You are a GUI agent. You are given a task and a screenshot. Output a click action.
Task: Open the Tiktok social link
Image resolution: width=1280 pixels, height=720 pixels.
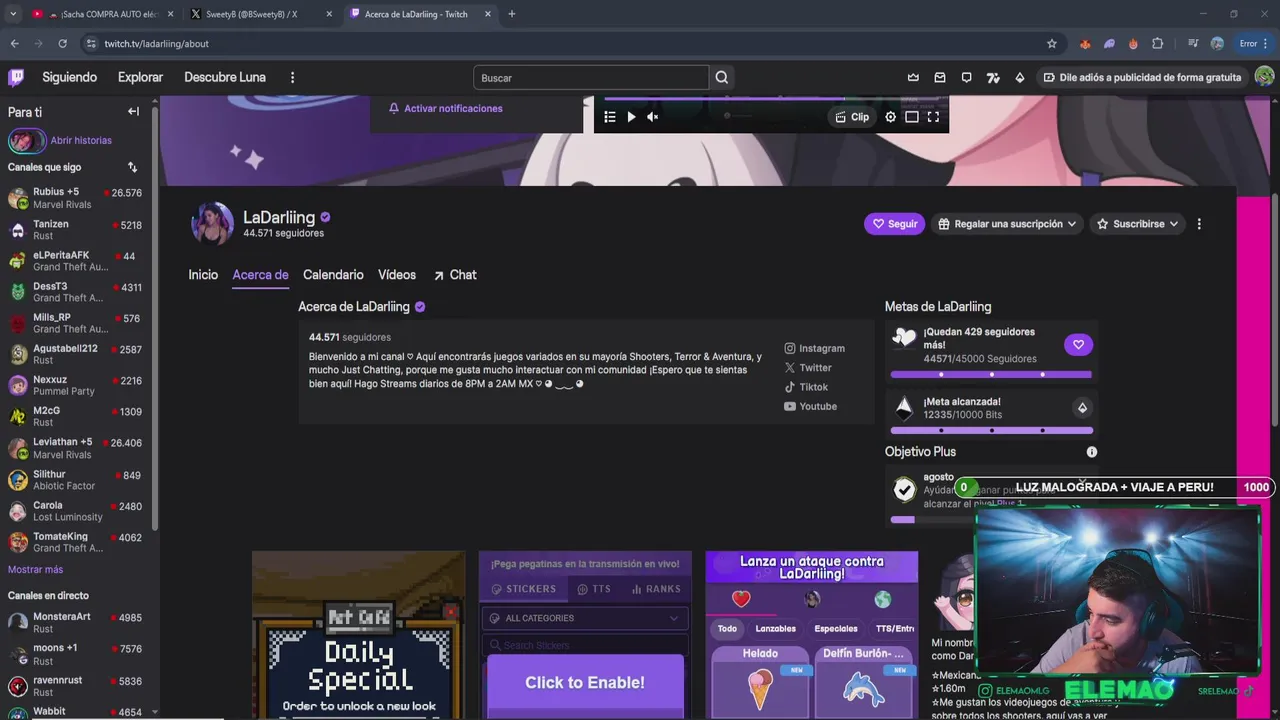click(x=806, y=387)
